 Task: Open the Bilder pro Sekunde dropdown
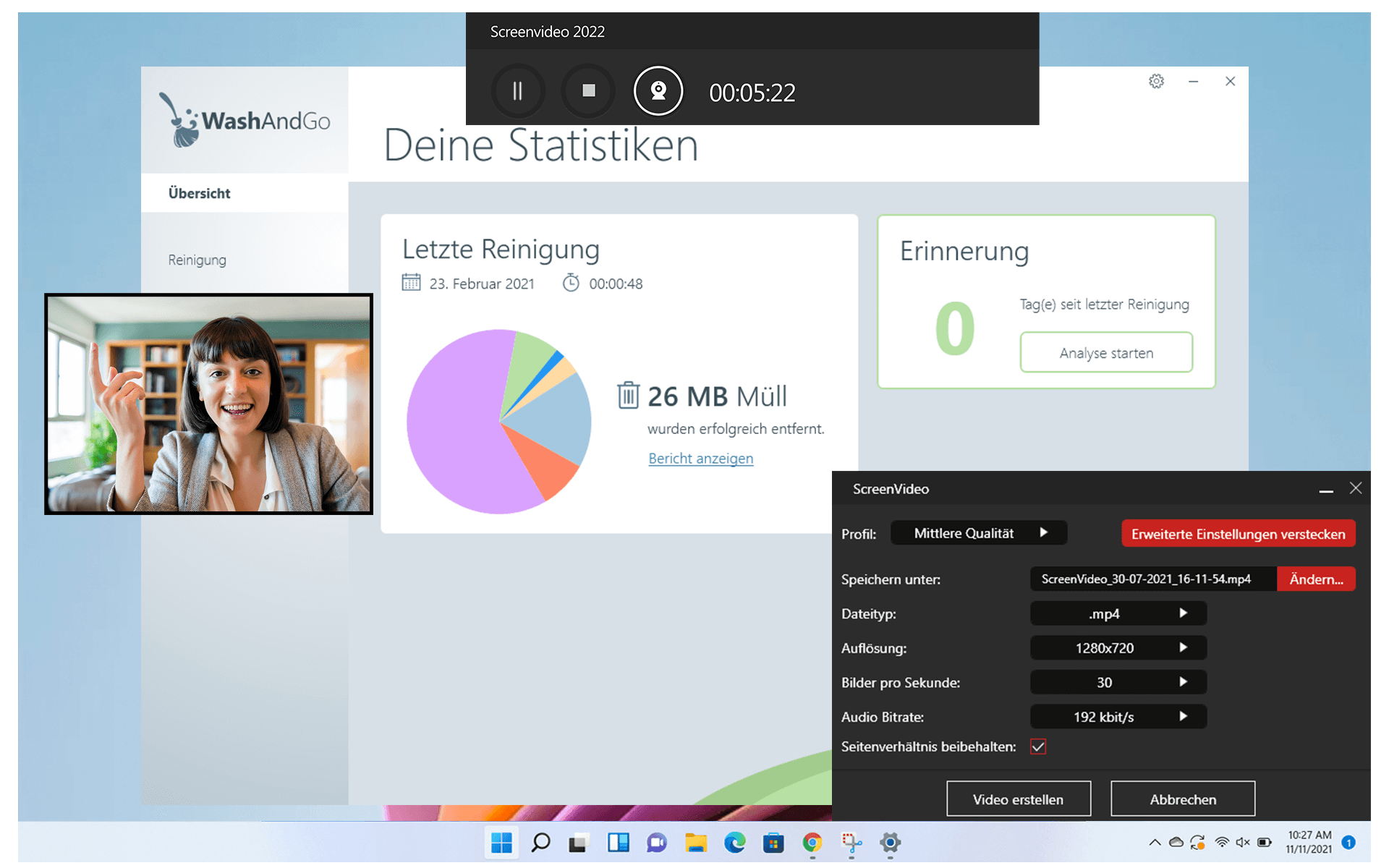(x=1118, y=682)
